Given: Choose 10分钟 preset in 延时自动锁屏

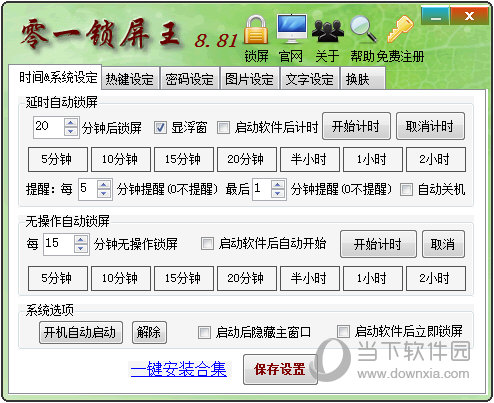Looking at the screenshot, I should point(121,159).
